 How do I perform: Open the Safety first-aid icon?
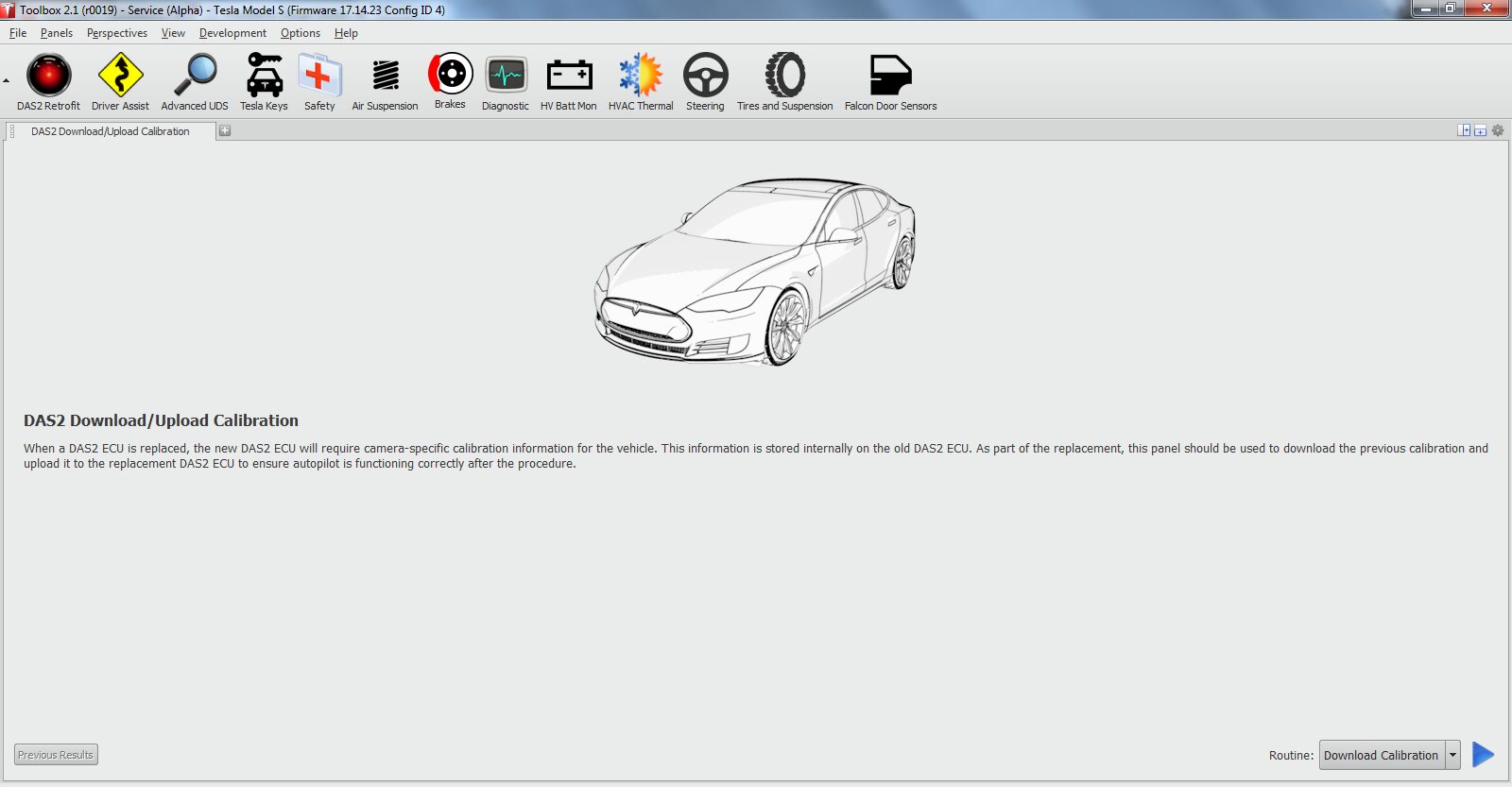[x=319, y=76]
